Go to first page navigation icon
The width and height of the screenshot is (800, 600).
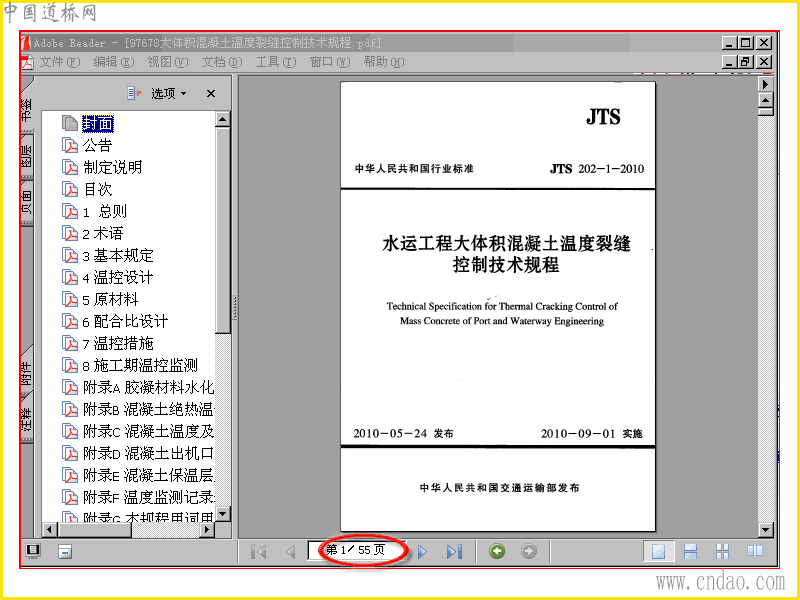tap(259, 552)
